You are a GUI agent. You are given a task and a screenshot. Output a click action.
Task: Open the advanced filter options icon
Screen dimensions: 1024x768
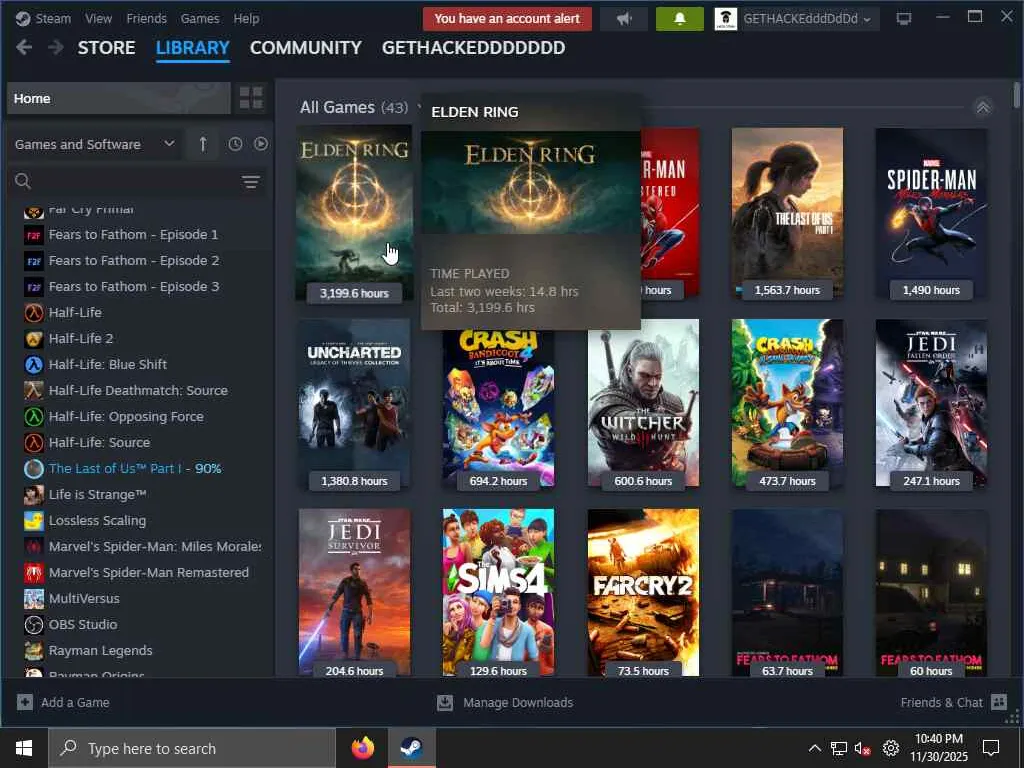click(251, 182)
